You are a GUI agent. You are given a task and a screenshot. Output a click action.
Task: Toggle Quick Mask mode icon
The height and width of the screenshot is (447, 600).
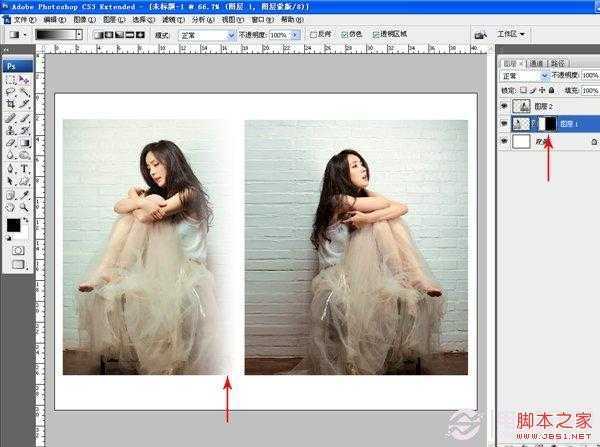[18, 248]
